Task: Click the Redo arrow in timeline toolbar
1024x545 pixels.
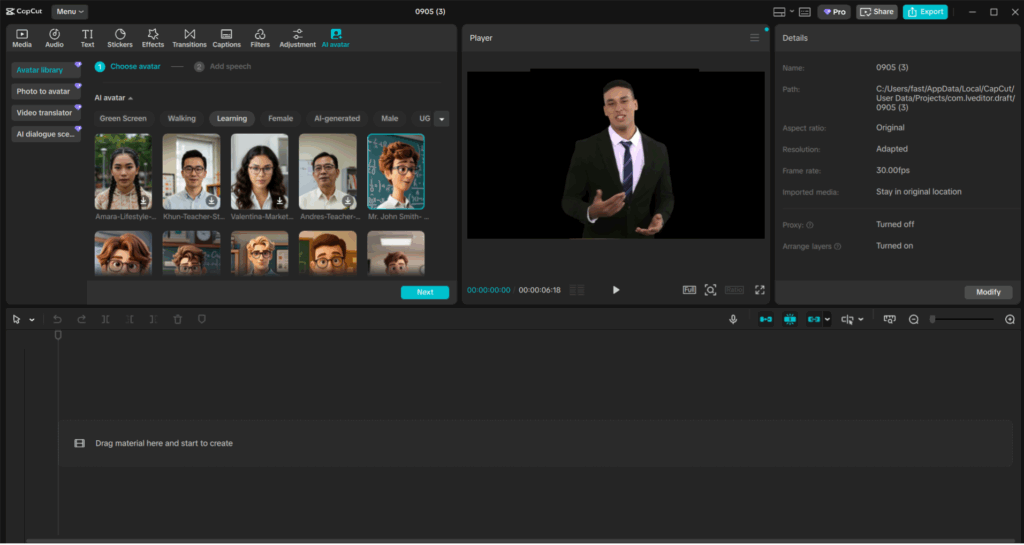Action: pyautogui.click(x=82, y=319)
